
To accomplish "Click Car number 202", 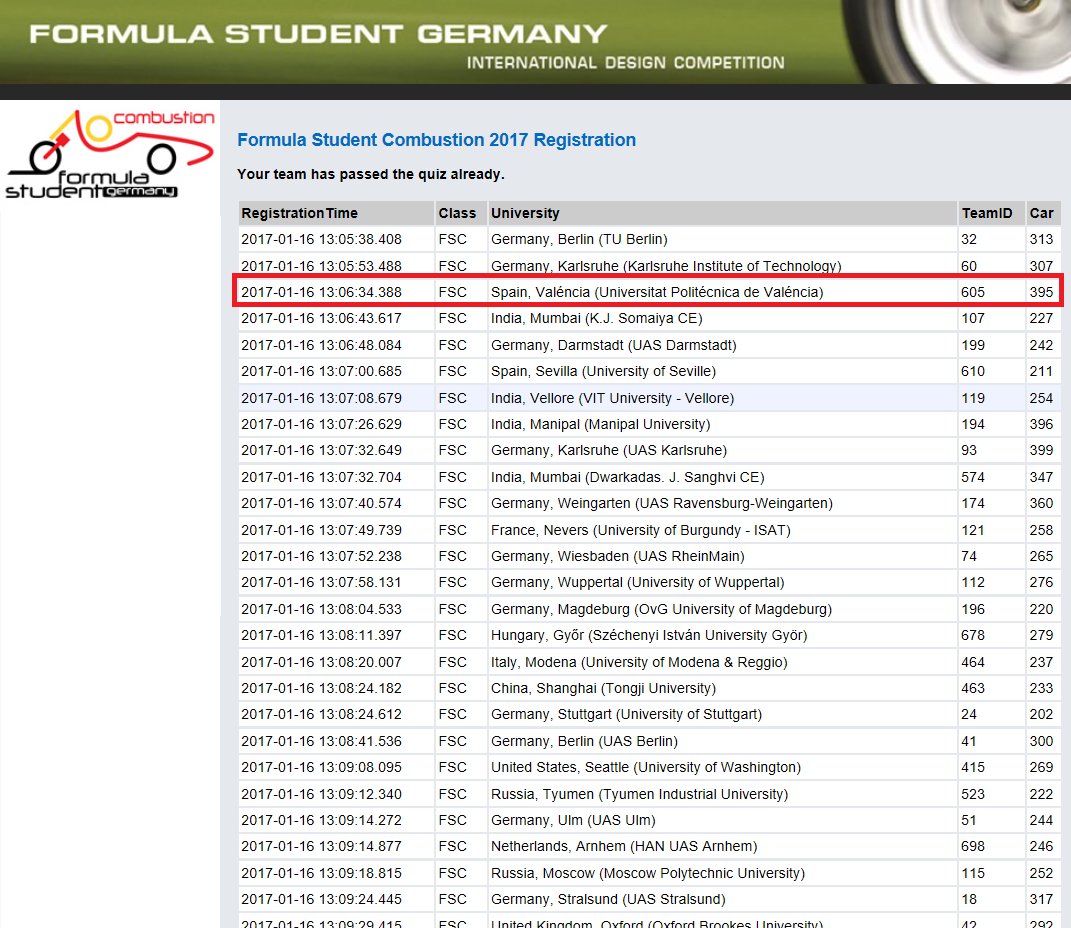I will point(1041,714).
